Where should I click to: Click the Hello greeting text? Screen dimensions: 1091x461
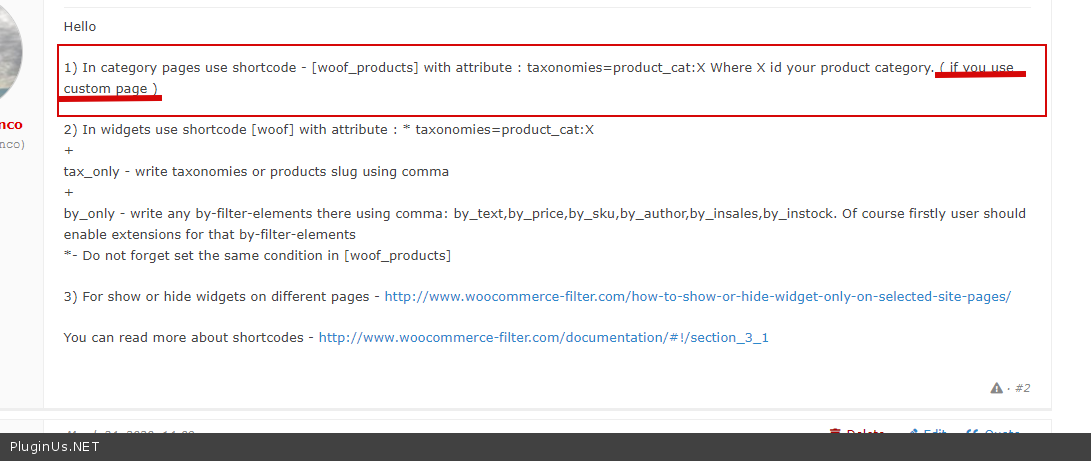(x=80, y=26)
